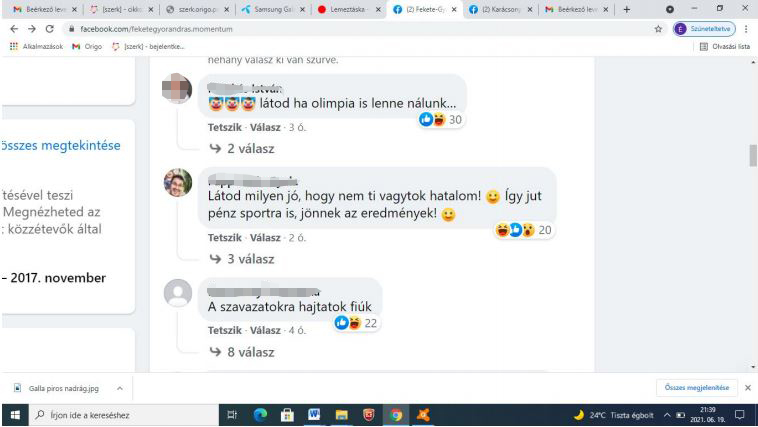
Task: Bookmark this page with the star icon
Action: tap(658, 29)
